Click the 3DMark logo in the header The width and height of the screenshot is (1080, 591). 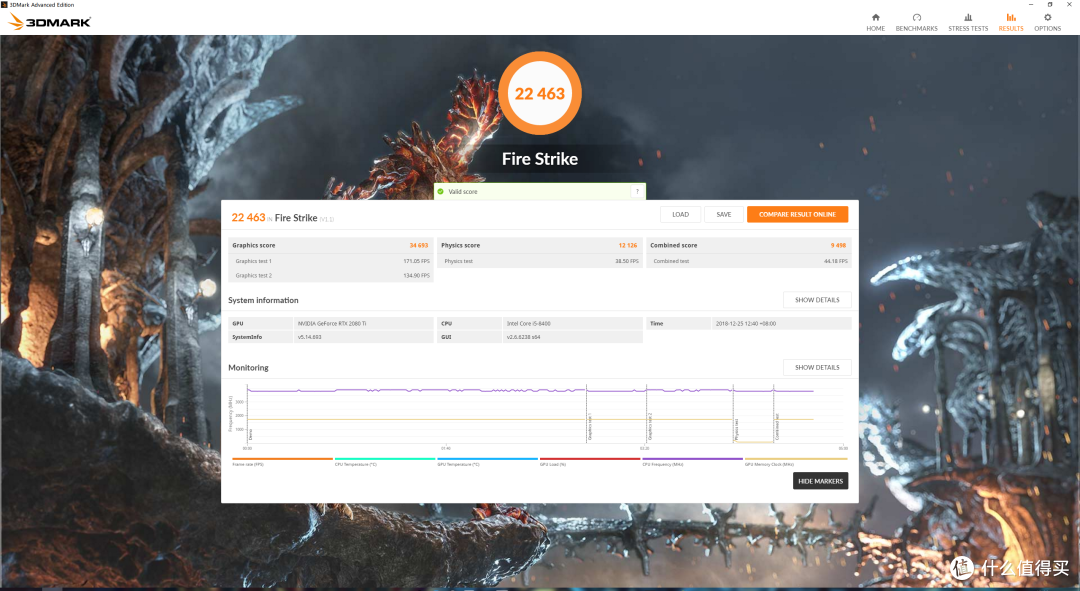[x=50, y=22]
